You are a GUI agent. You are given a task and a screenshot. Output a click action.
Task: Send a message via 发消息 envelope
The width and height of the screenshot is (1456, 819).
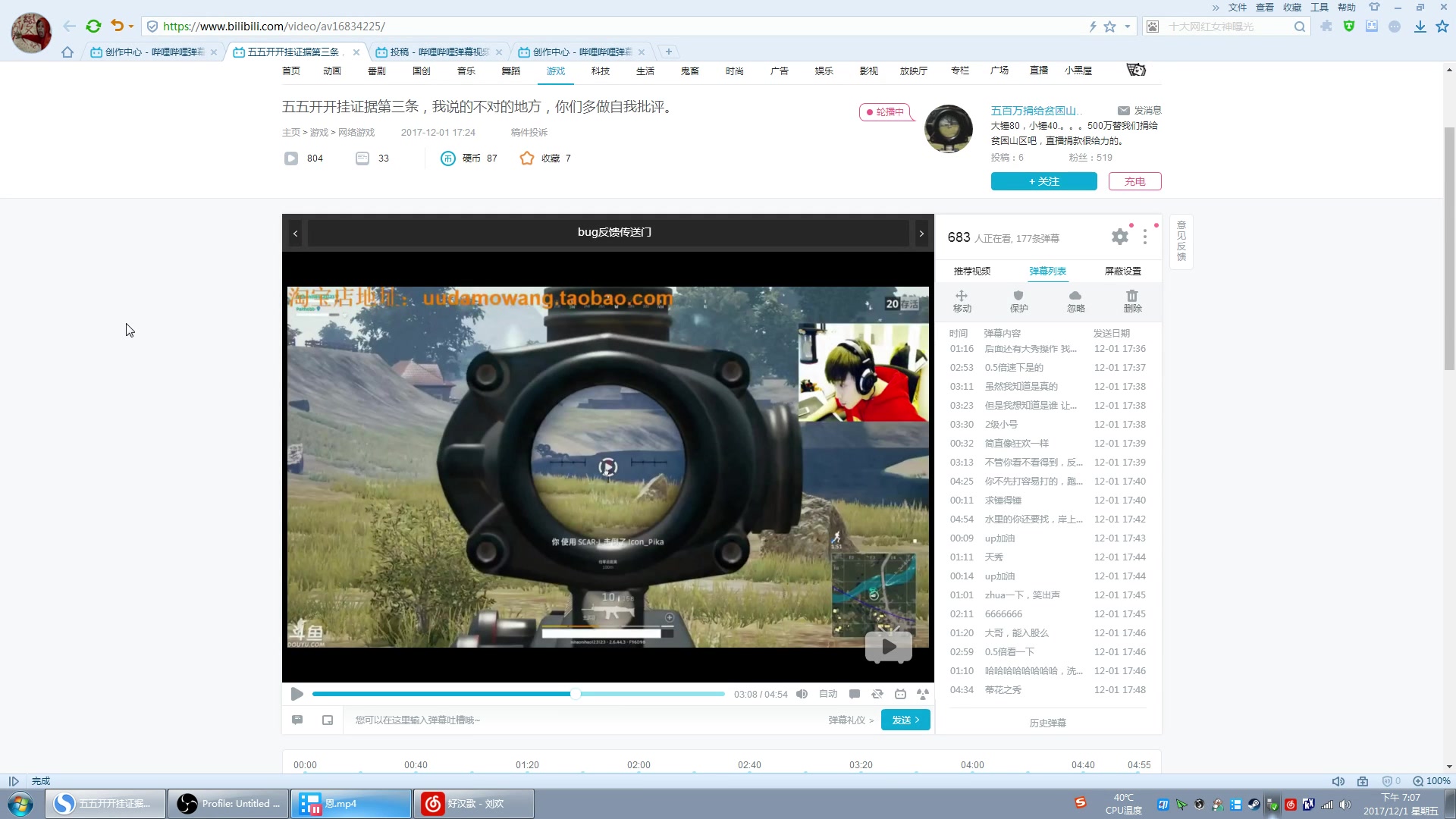coord(1140,111)
